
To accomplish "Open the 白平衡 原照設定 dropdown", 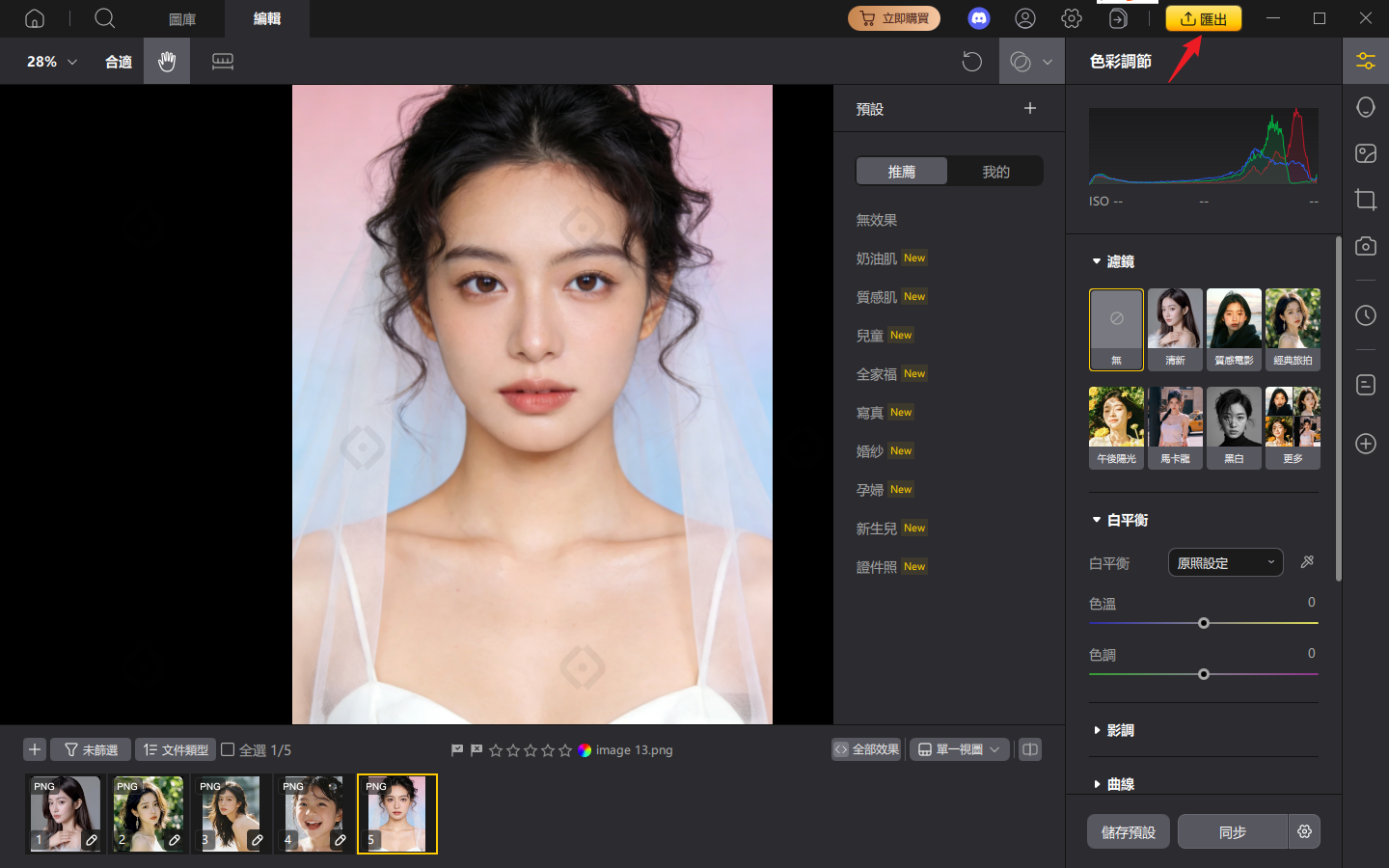I will [x=1225, y=562].
